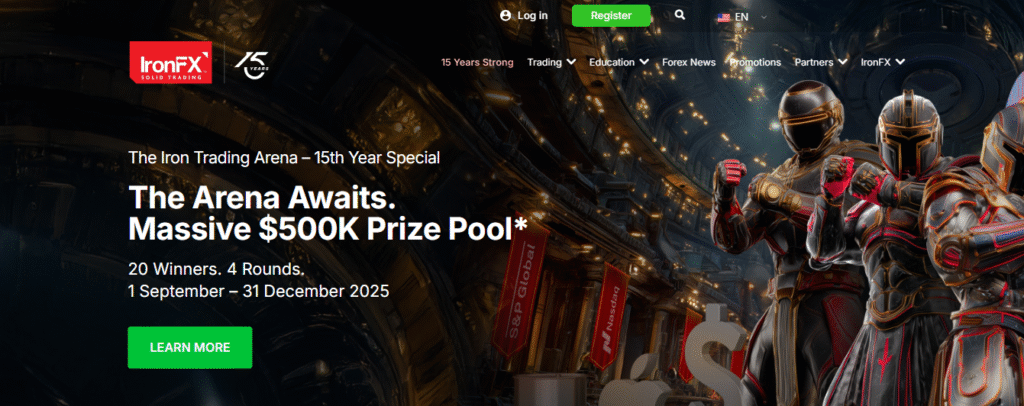Click the green LEARN MORE button
1024x406 pixels.
point(190,347)
